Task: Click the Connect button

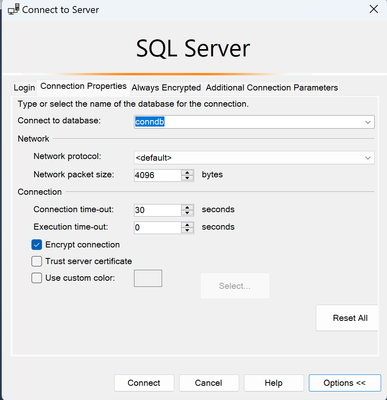Action: [144, 383]
